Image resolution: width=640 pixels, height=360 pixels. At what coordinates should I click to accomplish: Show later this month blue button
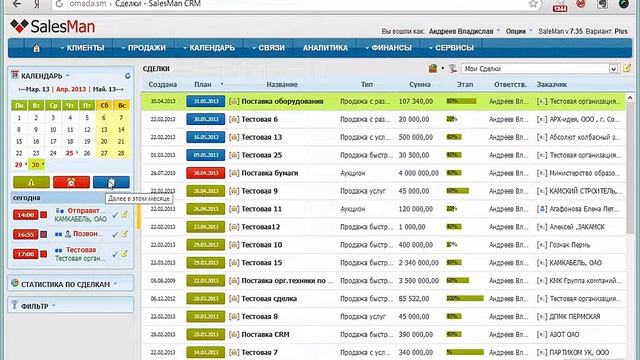point(111,182)
